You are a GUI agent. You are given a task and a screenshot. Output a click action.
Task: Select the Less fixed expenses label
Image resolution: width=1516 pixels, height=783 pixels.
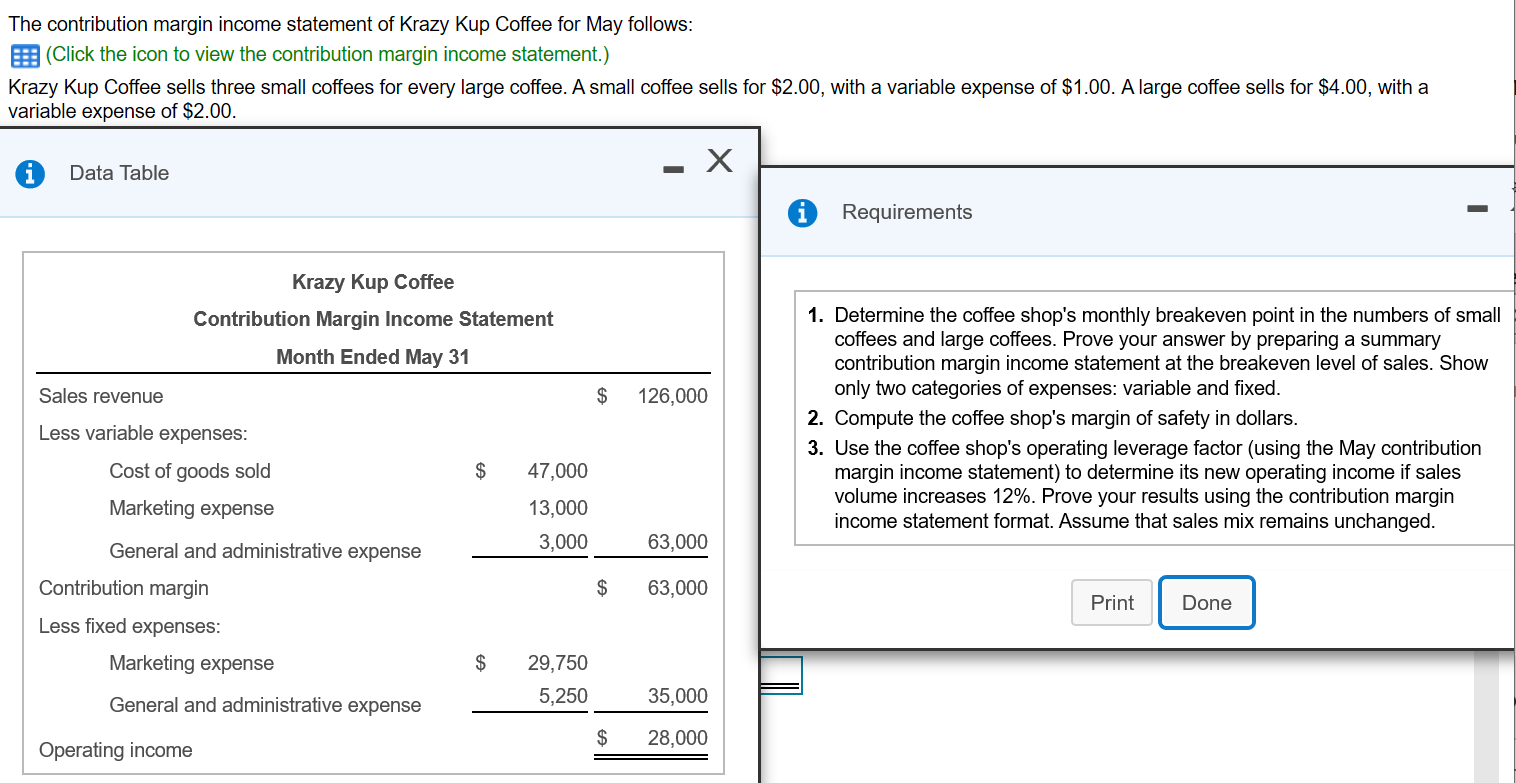pyautogui.click(x=130, y=626)
